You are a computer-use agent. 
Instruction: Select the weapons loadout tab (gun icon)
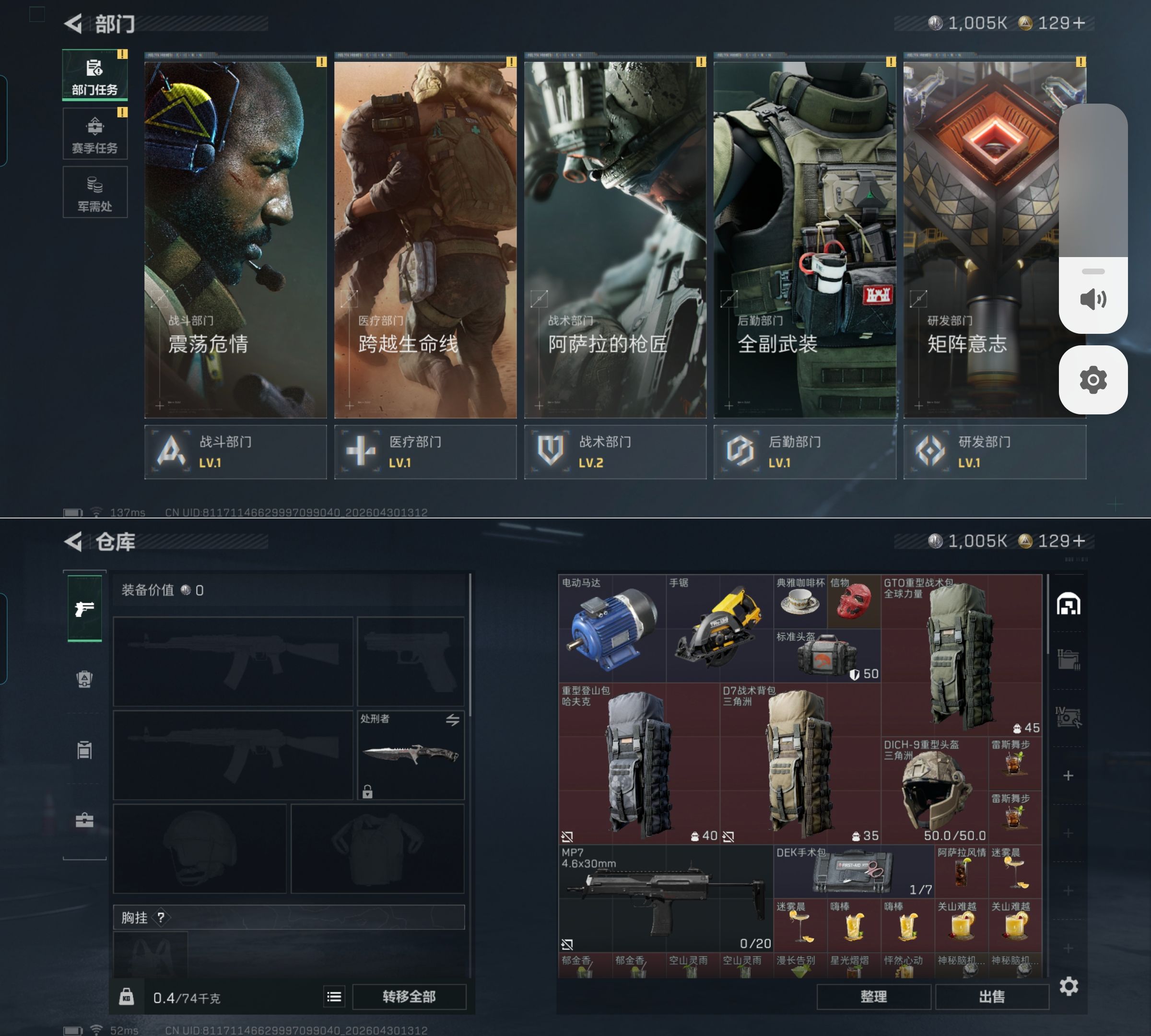click(85, 609)
